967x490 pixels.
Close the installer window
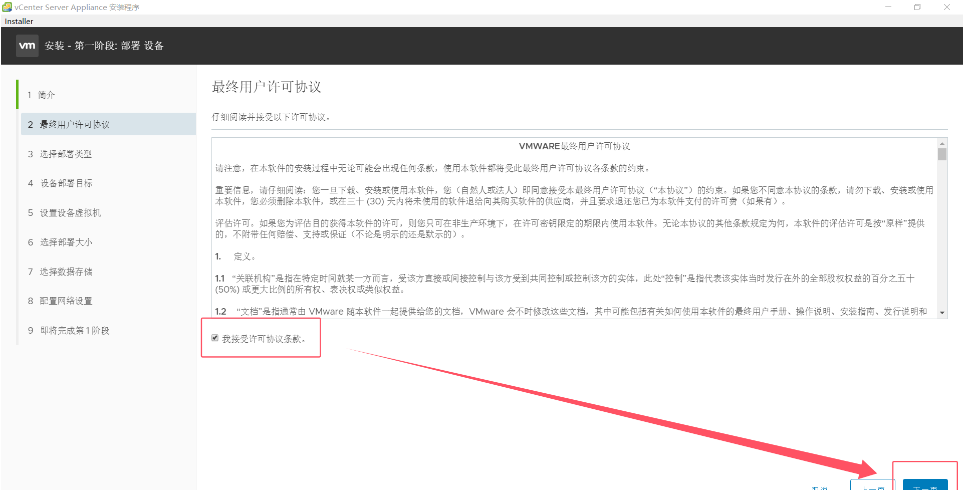click(x=947, y=7)
